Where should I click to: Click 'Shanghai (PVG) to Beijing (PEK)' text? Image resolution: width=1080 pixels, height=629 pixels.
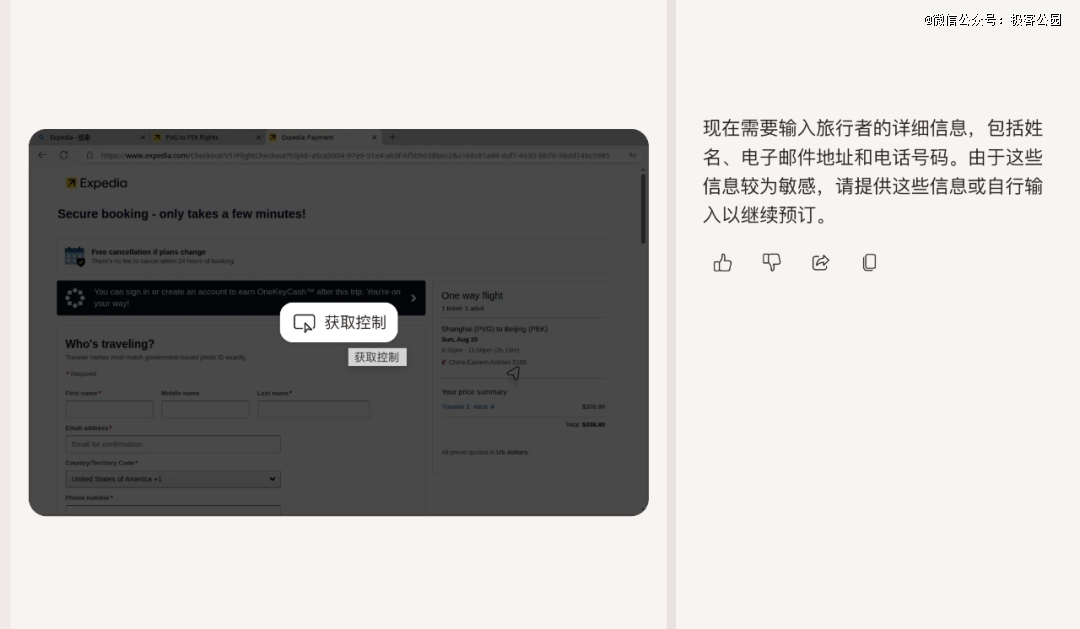point(495,329)
